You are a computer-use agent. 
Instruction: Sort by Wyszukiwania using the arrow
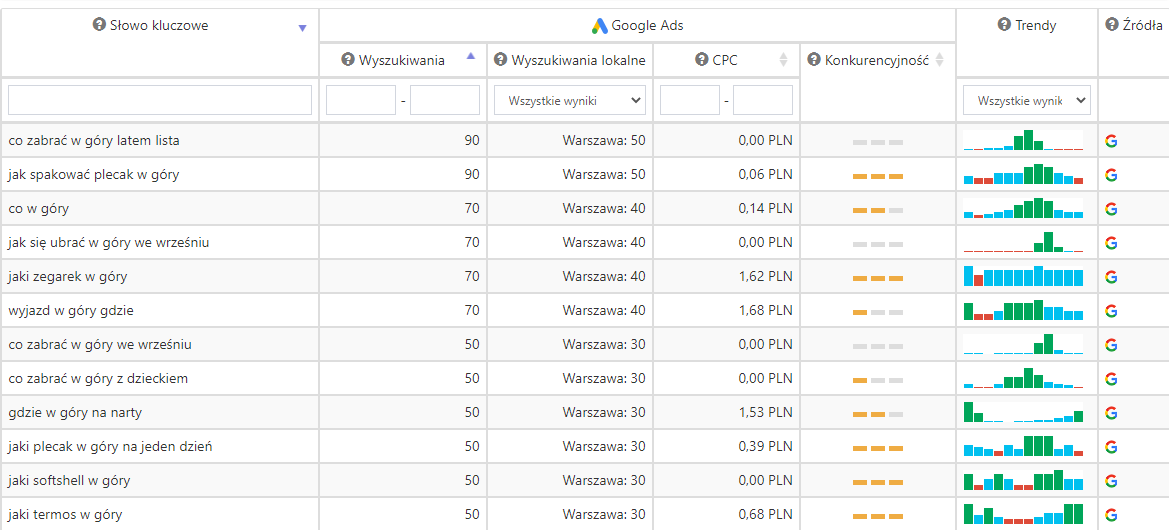point(471,55)
